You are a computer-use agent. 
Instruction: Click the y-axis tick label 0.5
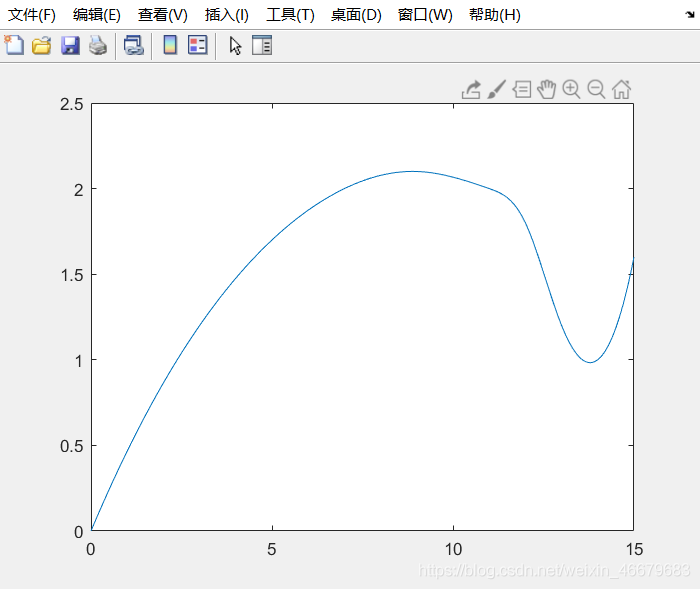72,446
